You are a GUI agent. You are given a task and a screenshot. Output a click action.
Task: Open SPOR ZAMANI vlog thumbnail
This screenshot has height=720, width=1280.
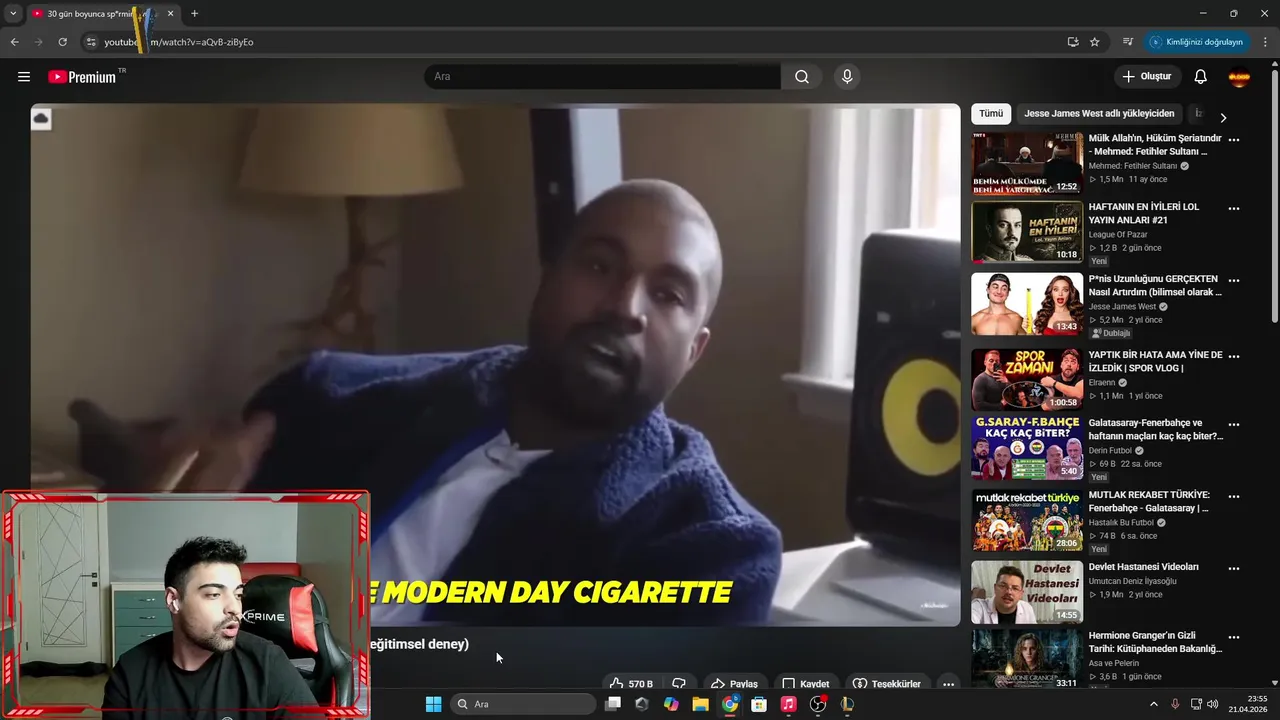click(x=1027, y=379)
